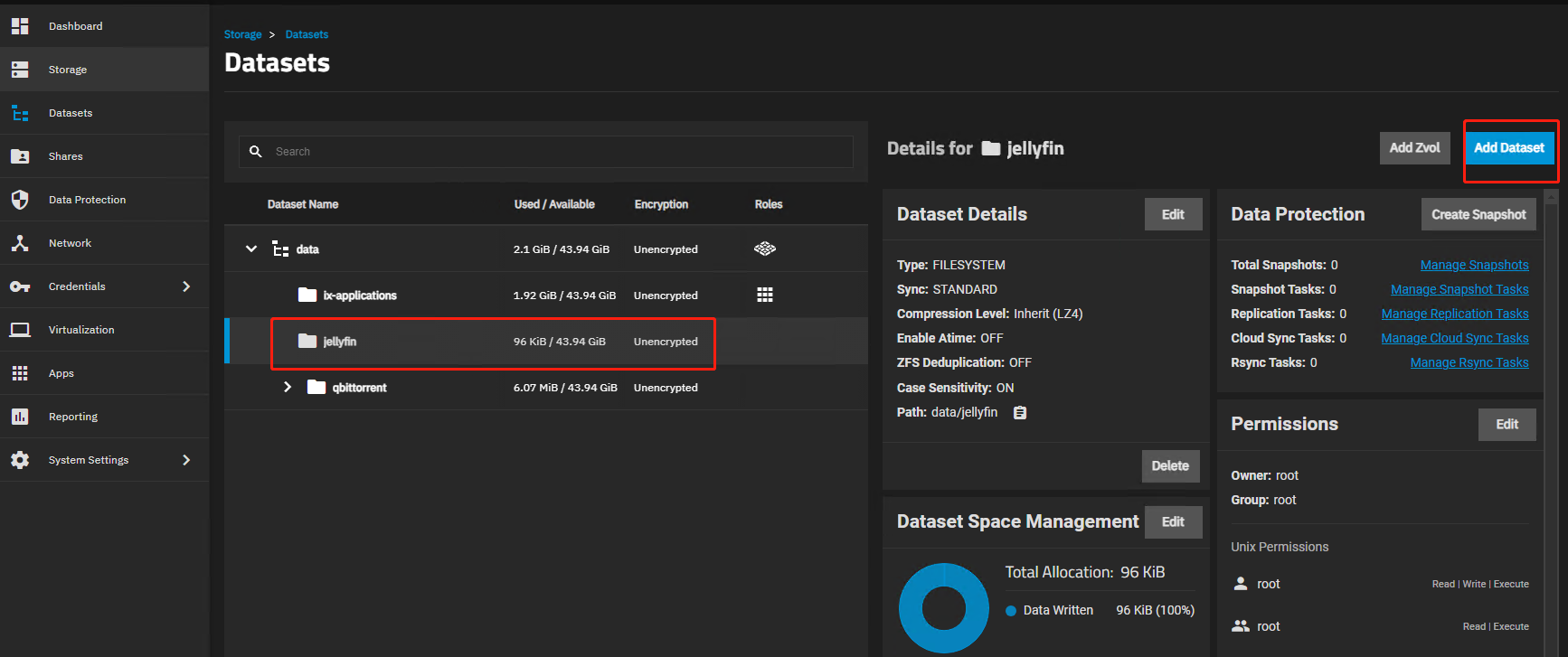
Task: Click the apps role icon for ix-applications
Action: click(x=765, y=295)
